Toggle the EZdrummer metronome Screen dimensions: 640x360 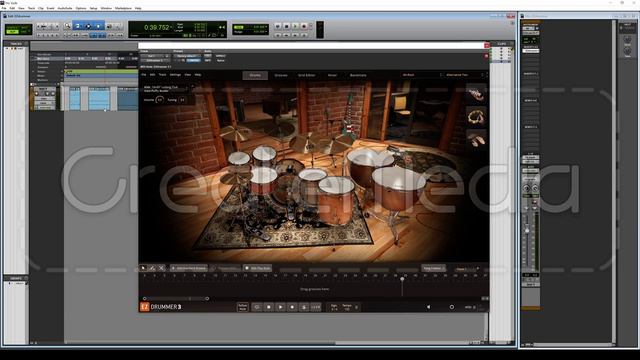[x=304, y=307]
